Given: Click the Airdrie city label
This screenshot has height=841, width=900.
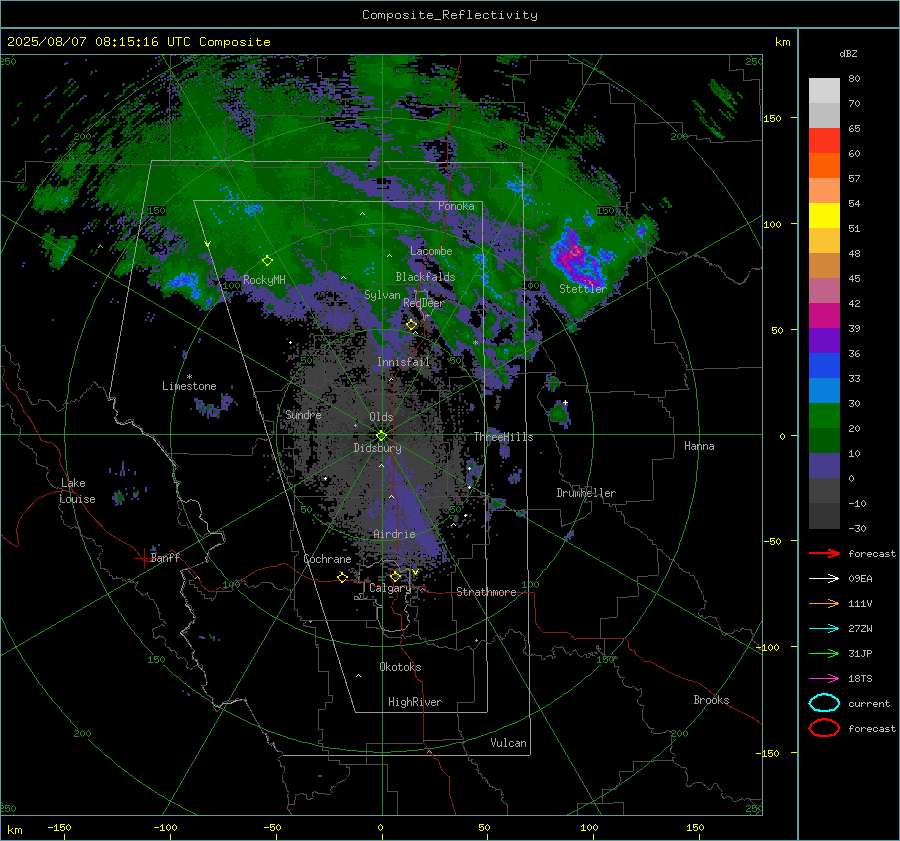Looking at the screenshot, I should (x=394, y=534).
